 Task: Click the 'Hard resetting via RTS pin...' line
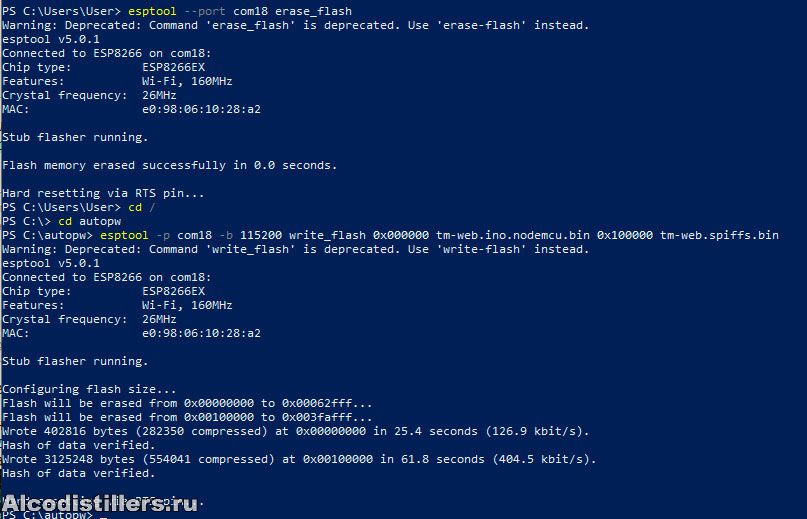(x=103, y=194)
